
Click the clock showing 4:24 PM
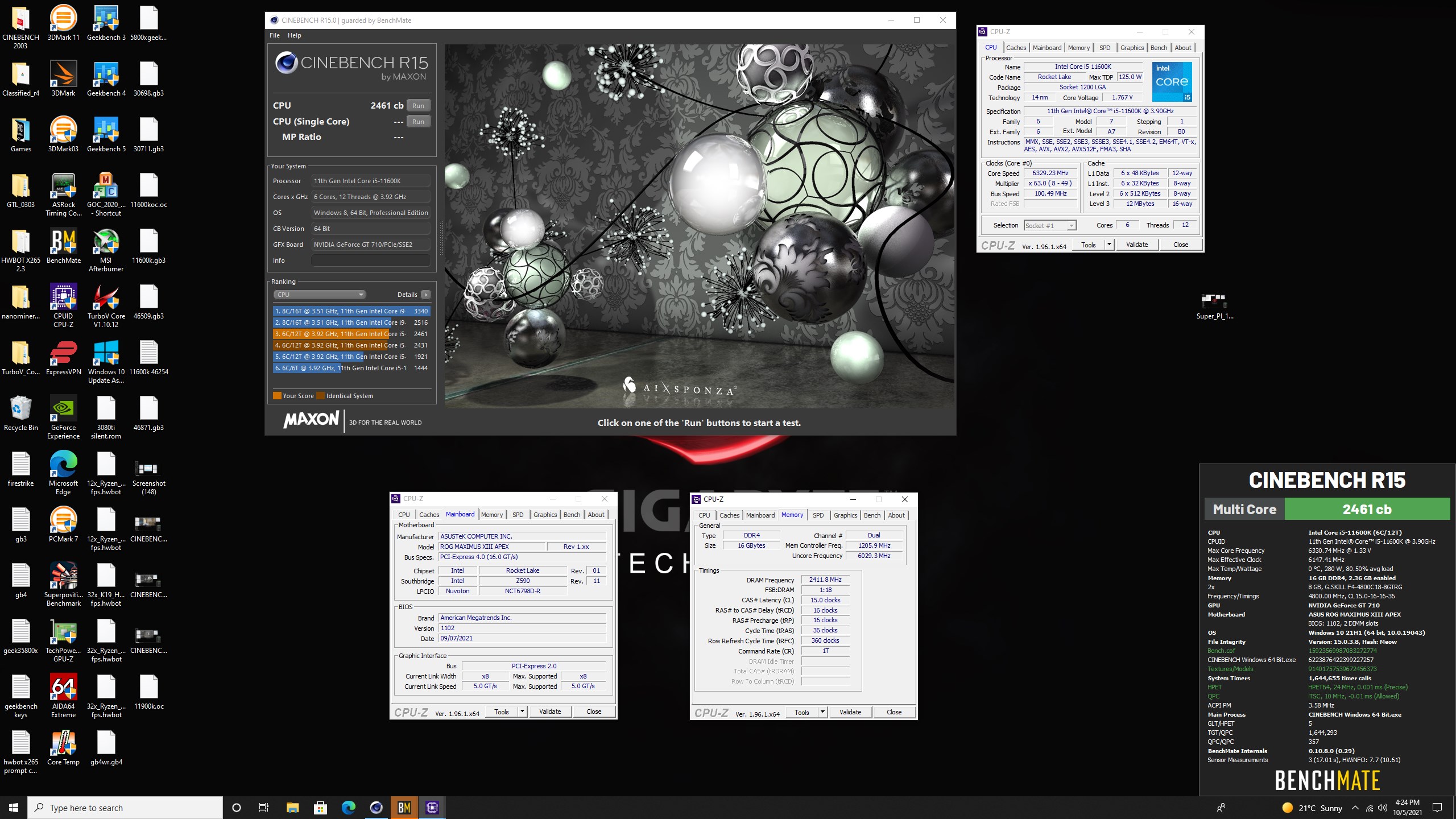tap(1407, 803)
